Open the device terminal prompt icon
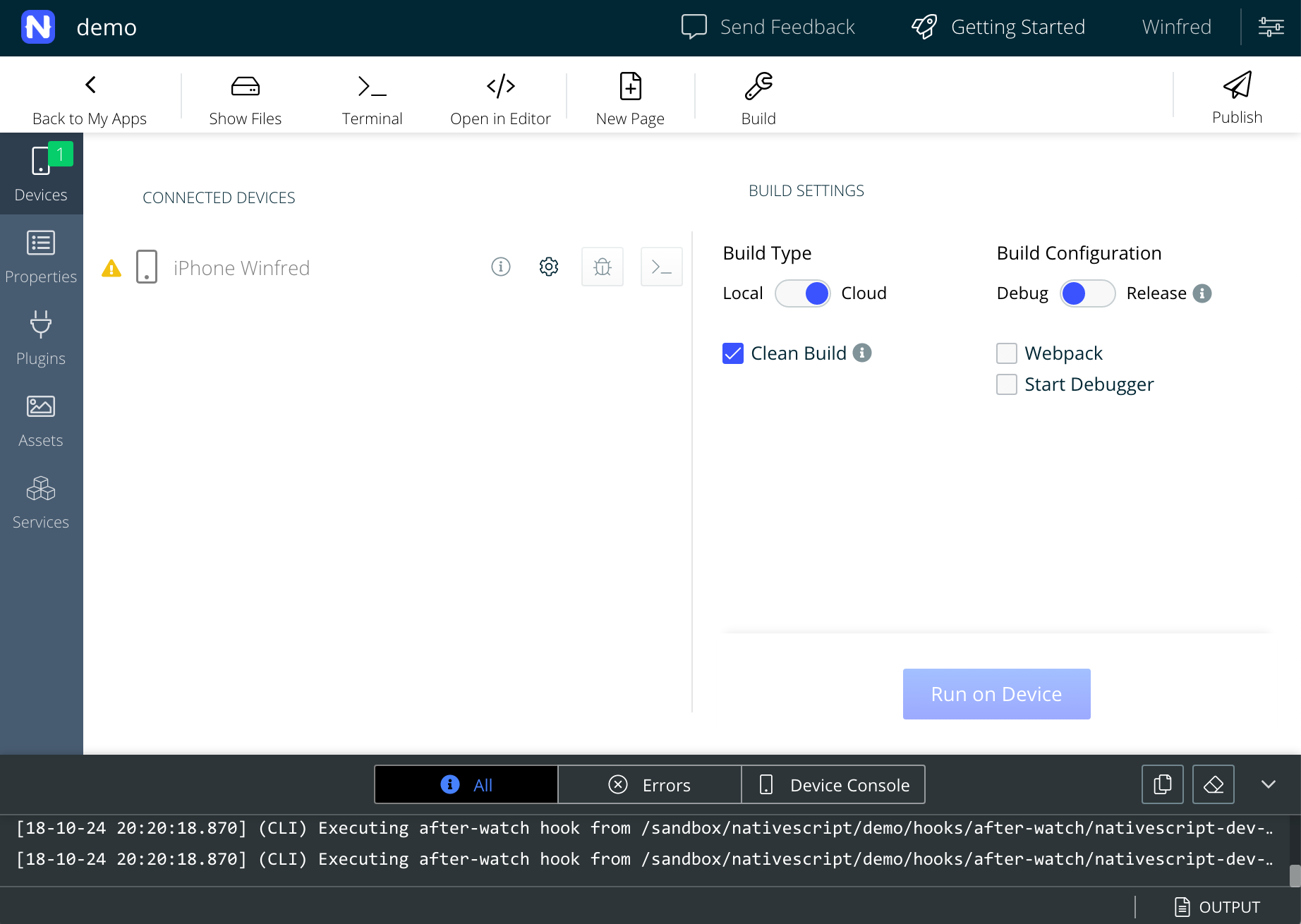The height and width of the screenshot is (924, 1301). pyautogui.click(x=661, y=267)
